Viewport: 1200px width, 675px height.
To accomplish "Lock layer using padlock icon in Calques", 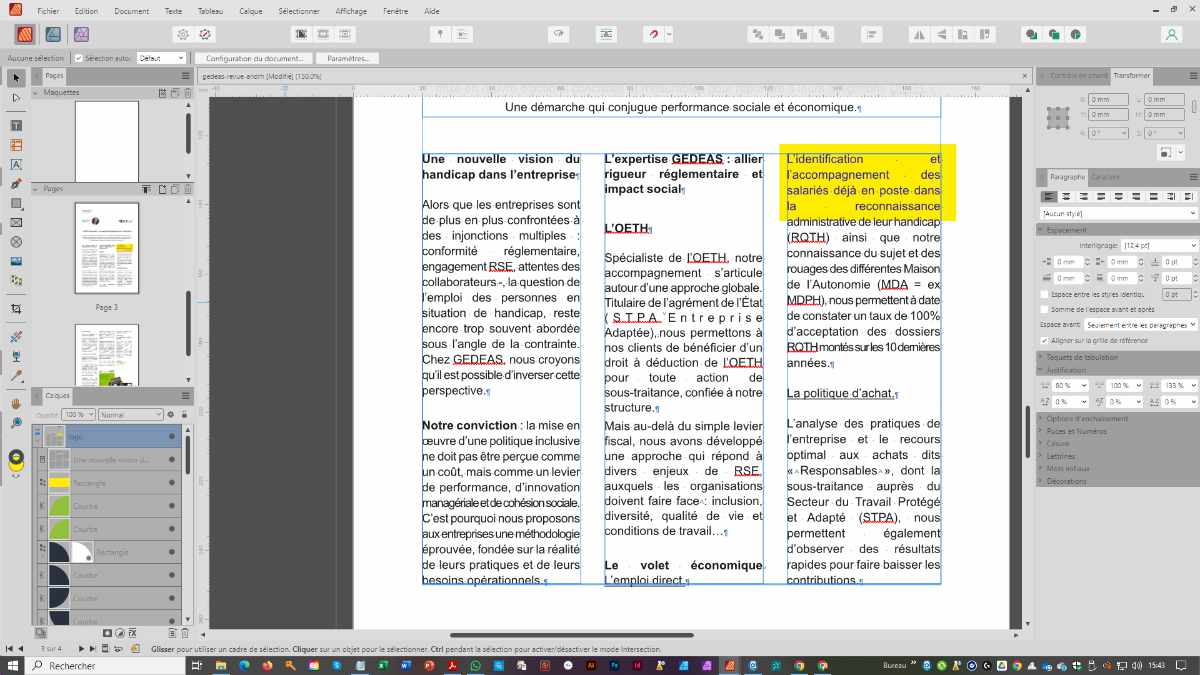I will tap(183, 414).
